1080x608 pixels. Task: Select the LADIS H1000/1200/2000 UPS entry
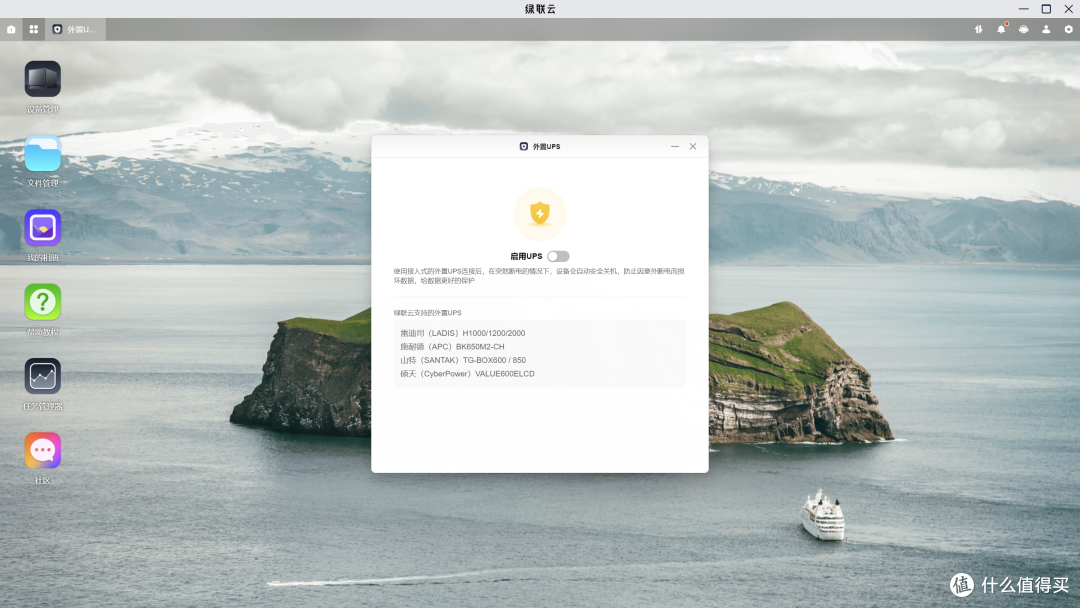click(462, 333)
